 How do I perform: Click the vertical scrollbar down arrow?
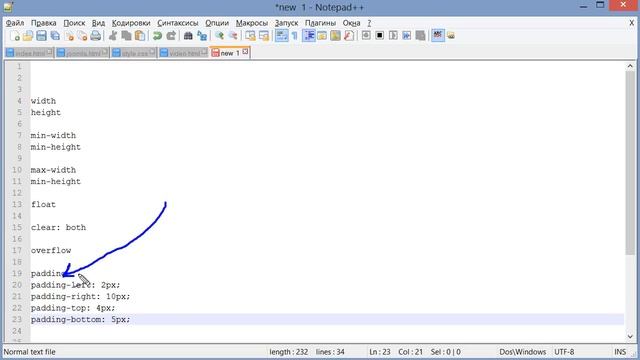(x=630, y=337)
